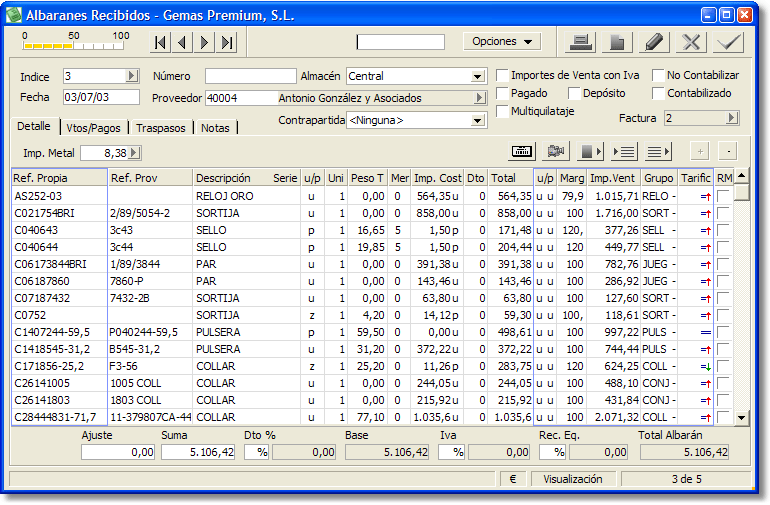Click the tariff arrow icon in RELOJ ORO row
Screen dimensions: 770x505
(x=706, y=196)
